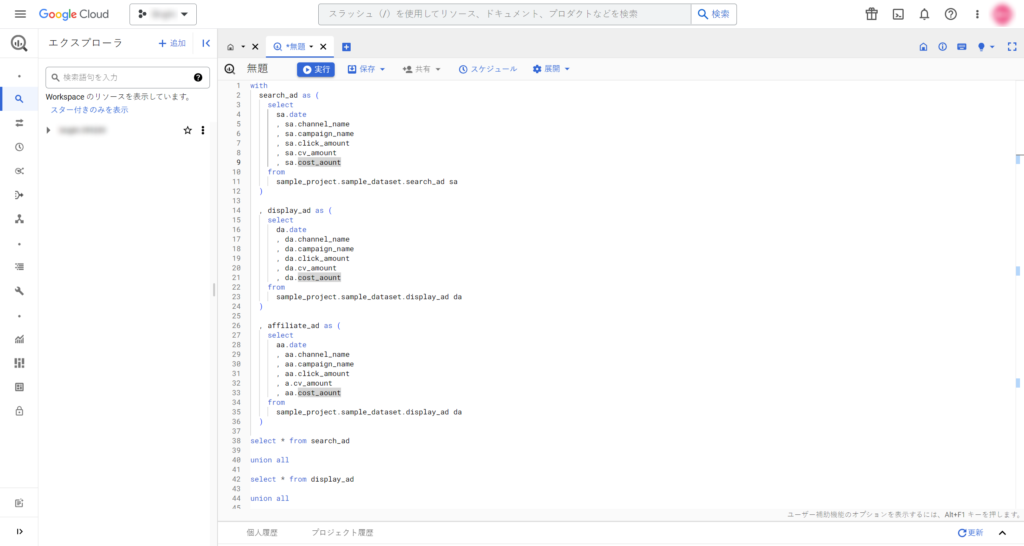The image size is (1024, 546).
Task: Open the Google Cloud hamburger navigation menu
Action: [20, 14]
